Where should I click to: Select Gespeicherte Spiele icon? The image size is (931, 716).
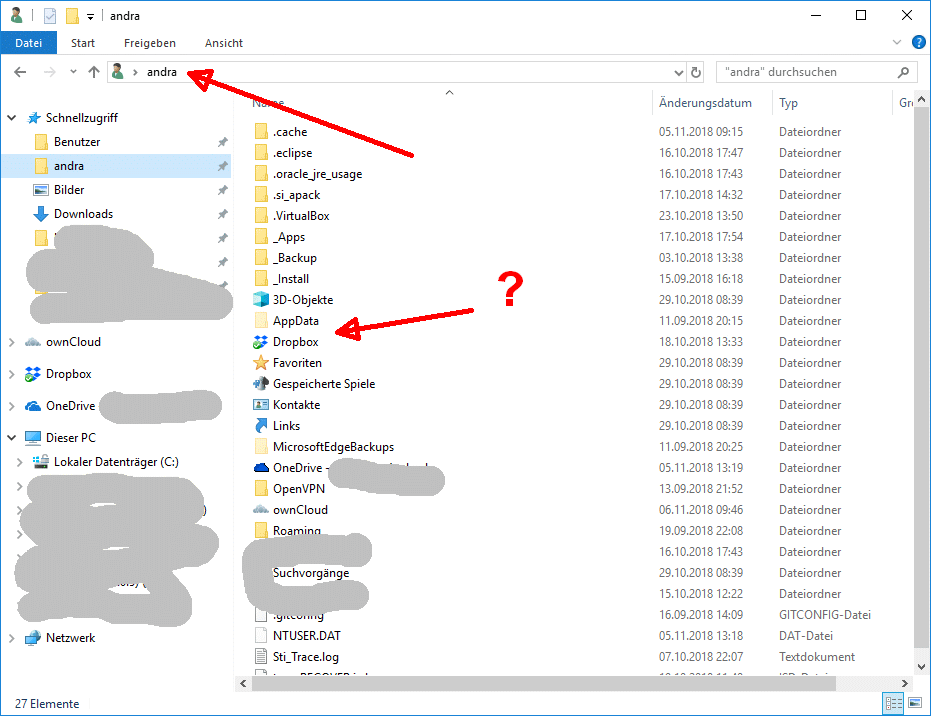pos(261,384)
